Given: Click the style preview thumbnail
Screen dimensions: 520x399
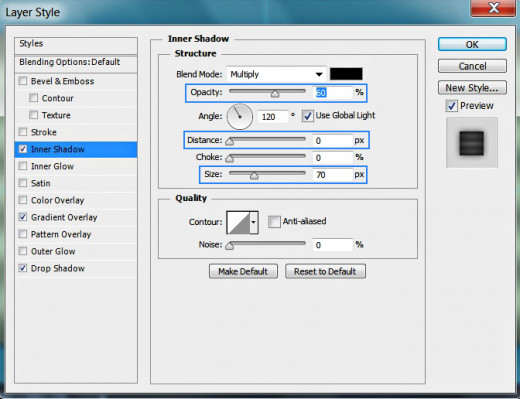Looking at the screenshot, I should (x=472, y=143).
